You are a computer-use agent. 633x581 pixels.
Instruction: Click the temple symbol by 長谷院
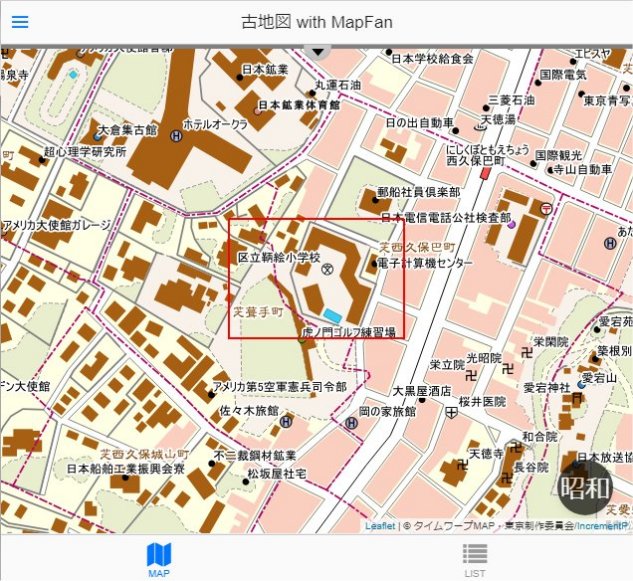[506, 479]
